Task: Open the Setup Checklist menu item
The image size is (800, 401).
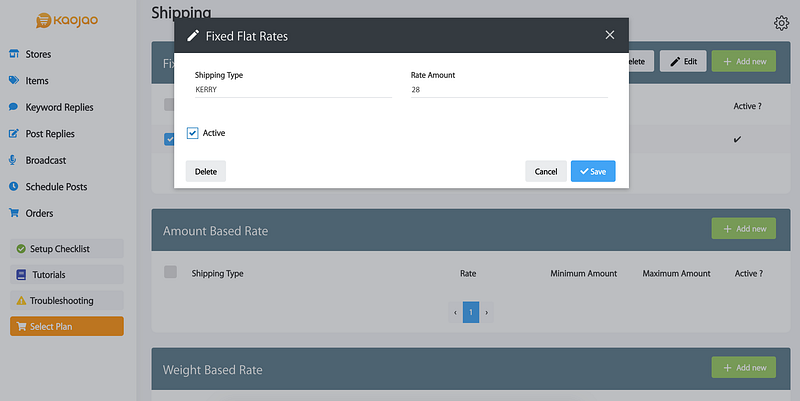Action: click(x=67, y=248)
